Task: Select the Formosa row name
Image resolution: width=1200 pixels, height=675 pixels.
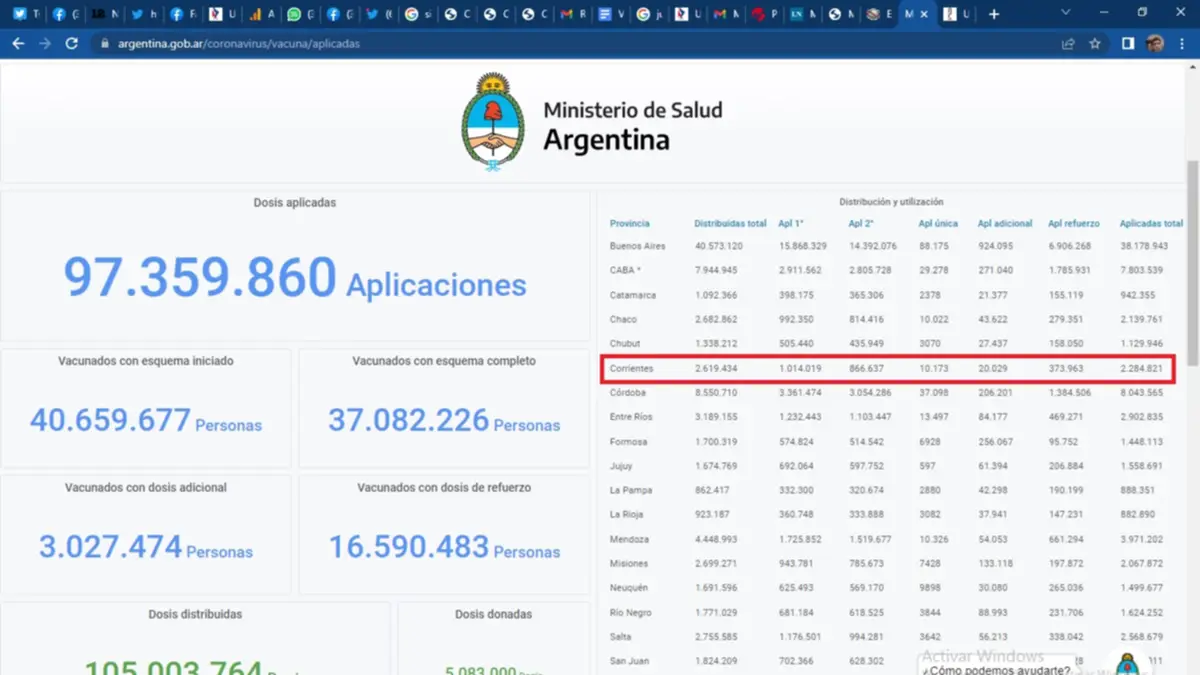Action: click(628, 442)
